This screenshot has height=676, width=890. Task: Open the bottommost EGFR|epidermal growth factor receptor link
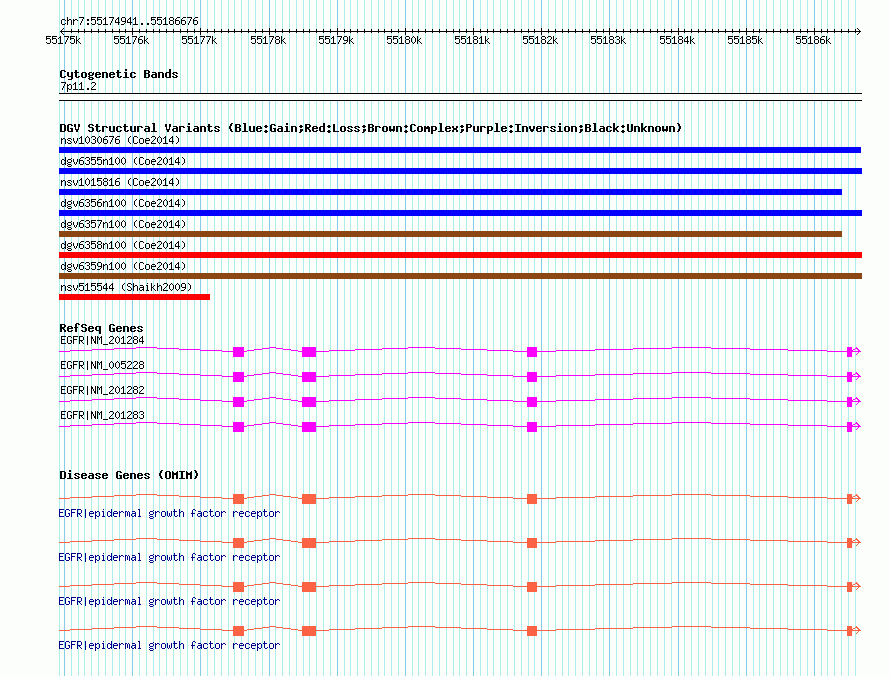169,646
